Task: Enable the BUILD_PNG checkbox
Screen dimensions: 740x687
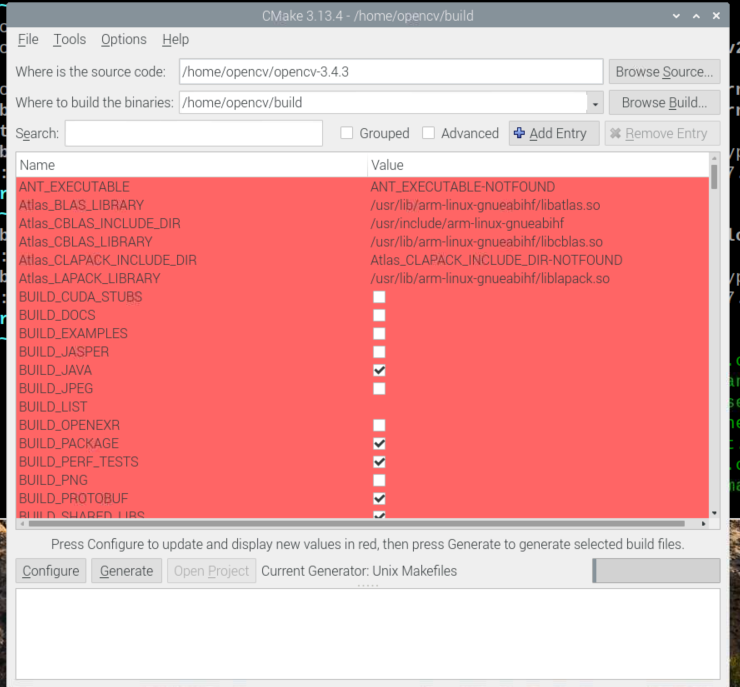Action: 379,480
